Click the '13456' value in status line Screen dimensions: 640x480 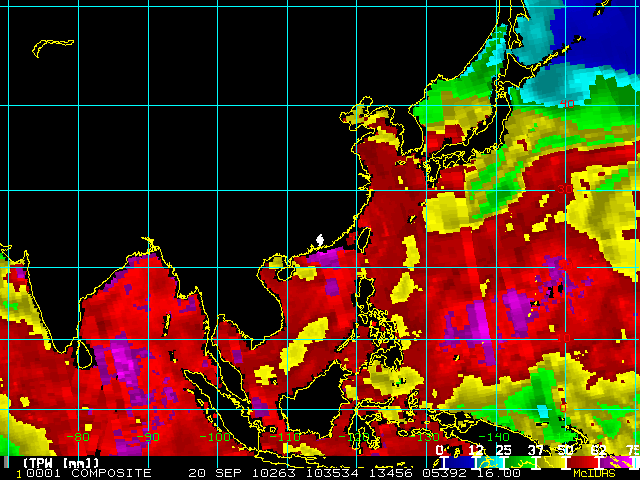coord(391,473)
